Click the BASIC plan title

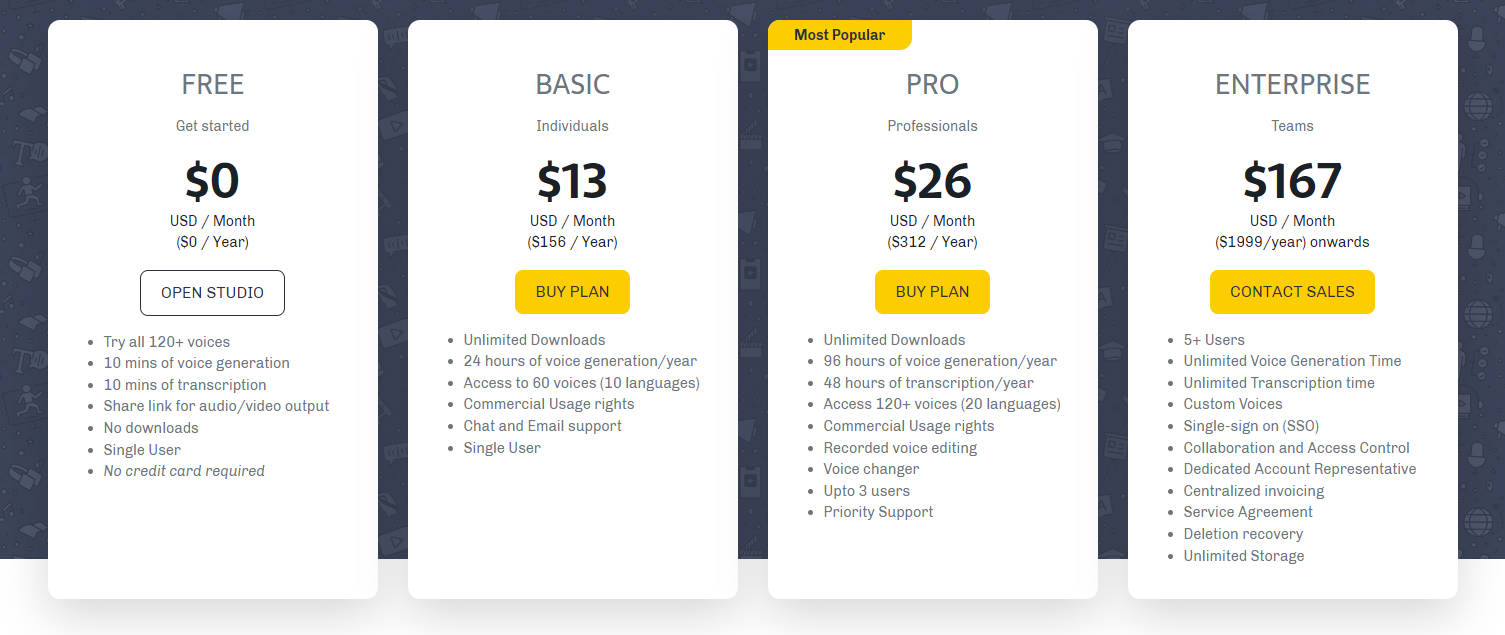[x=573, y=85]
